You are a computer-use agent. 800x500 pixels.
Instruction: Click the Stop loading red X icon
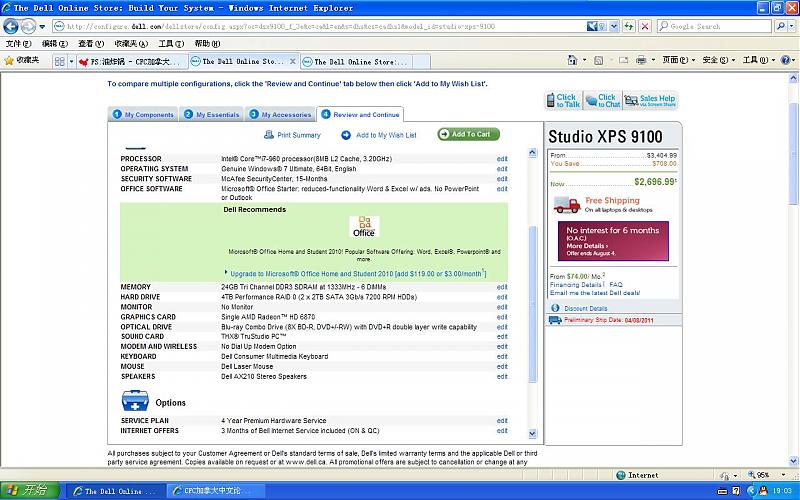point(645,26)
